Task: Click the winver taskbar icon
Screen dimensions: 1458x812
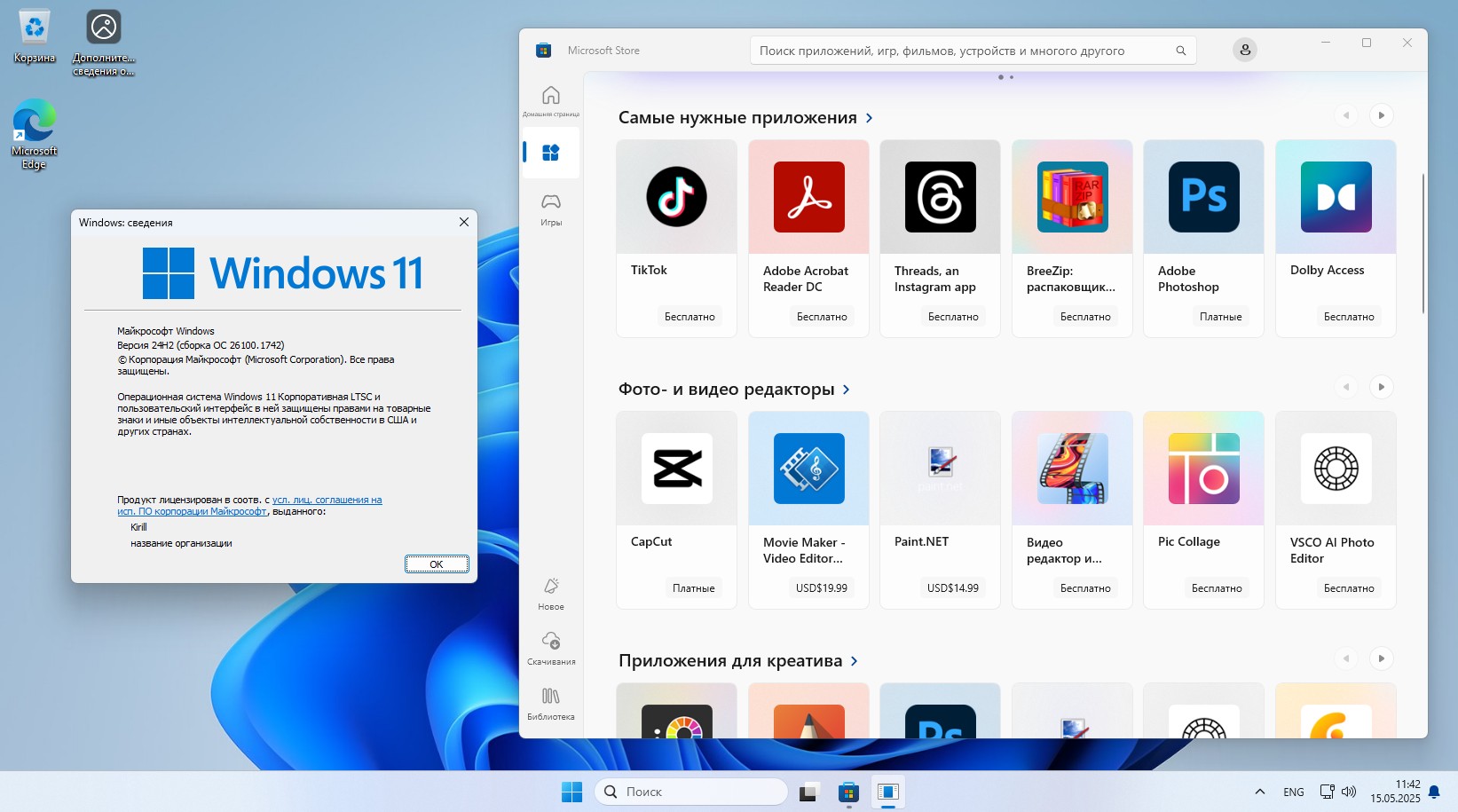Action: [887, 792]
